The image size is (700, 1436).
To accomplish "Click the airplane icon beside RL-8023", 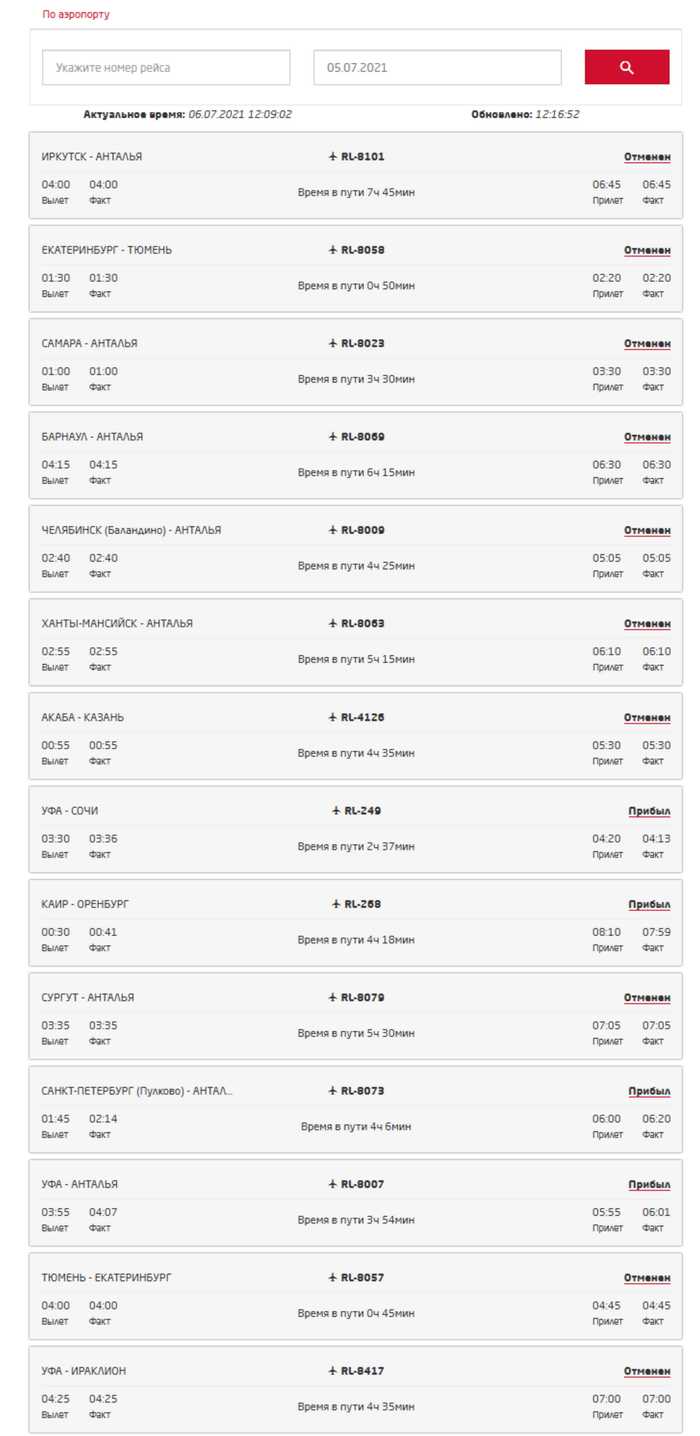I will pos(333,344).
